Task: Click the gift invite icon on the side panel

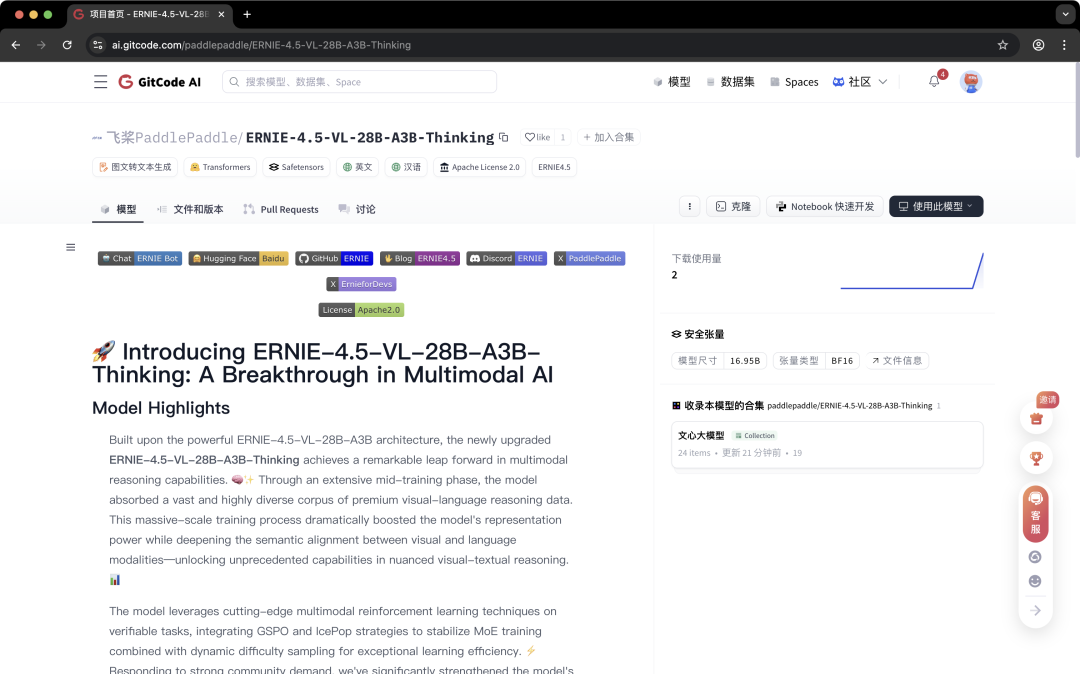Action: coord(1036,419)
